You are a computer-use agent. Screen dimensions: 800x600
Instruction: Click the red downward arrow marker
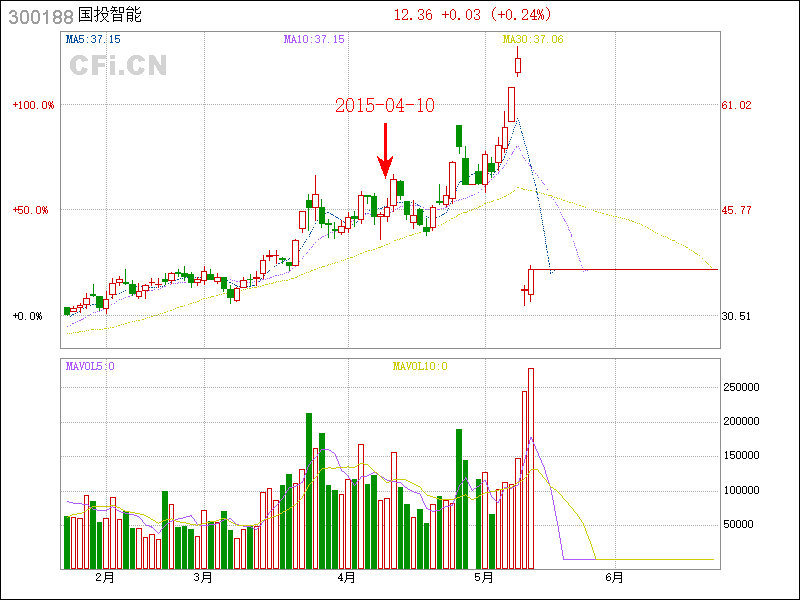[385, 151]
